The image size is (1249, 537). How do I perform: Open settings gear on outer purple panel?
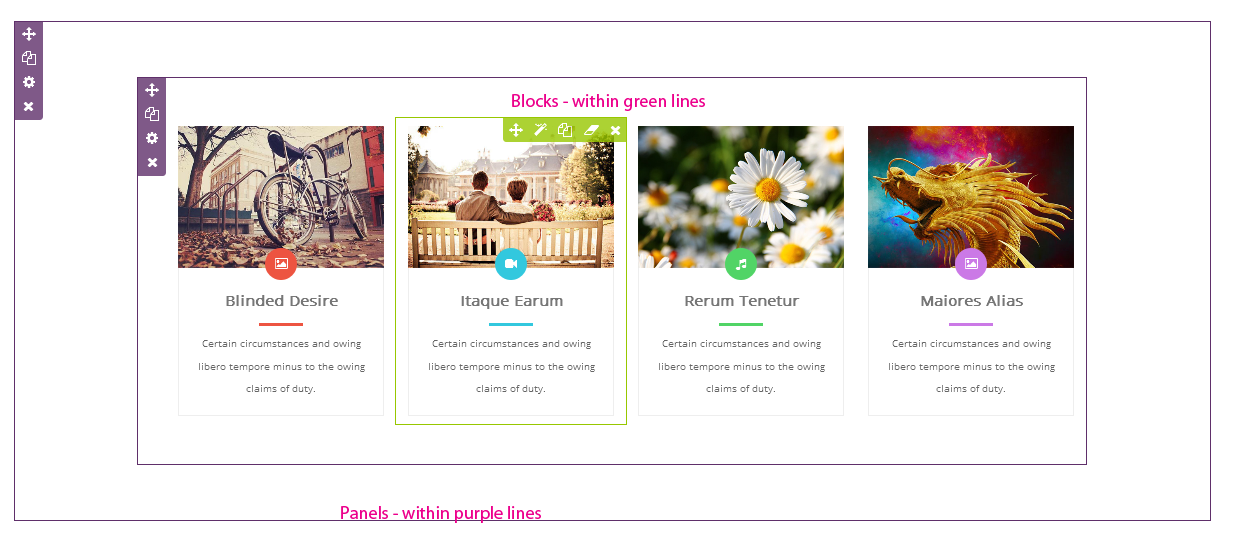(x=29, y=82)
